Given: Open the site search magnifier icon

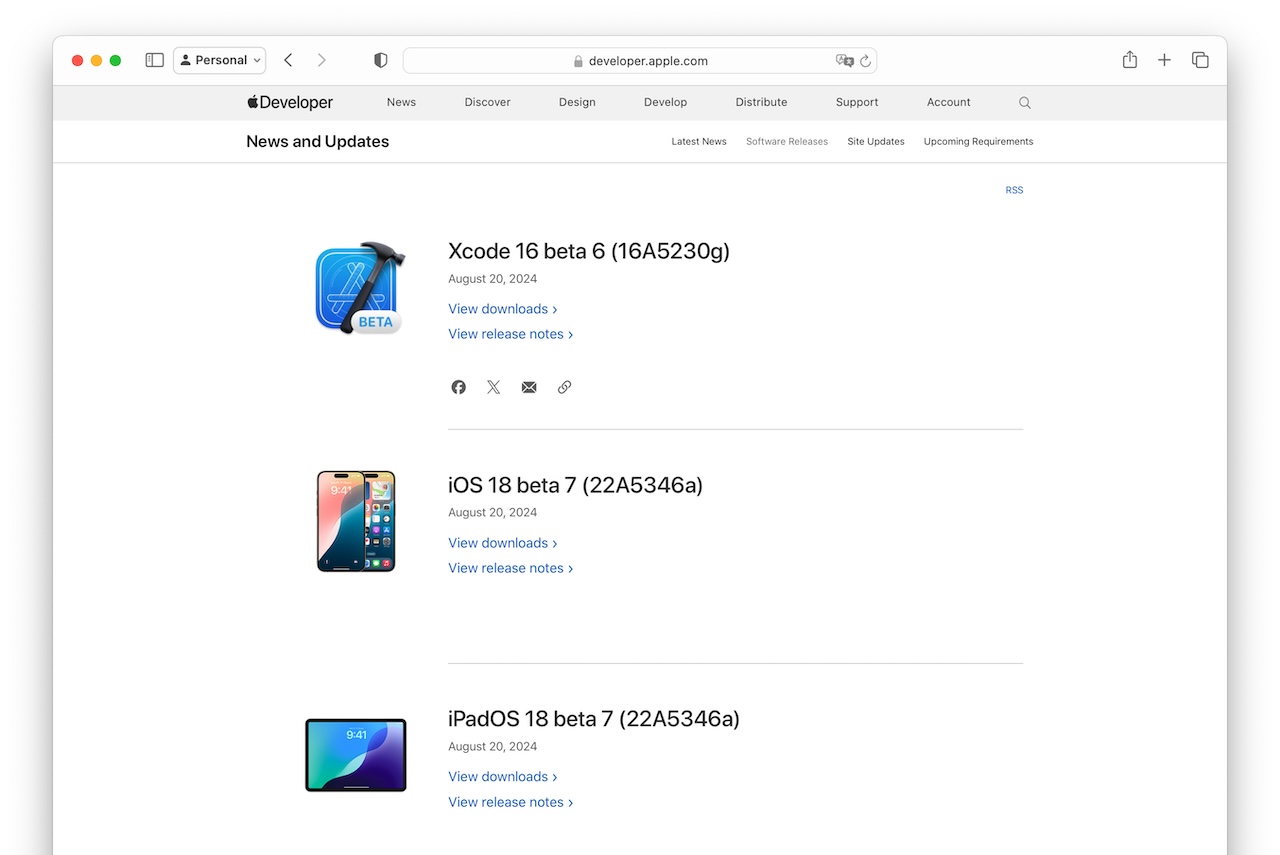Looking at the screenshot, I should pyautogui.click(x=1025, y=102).
